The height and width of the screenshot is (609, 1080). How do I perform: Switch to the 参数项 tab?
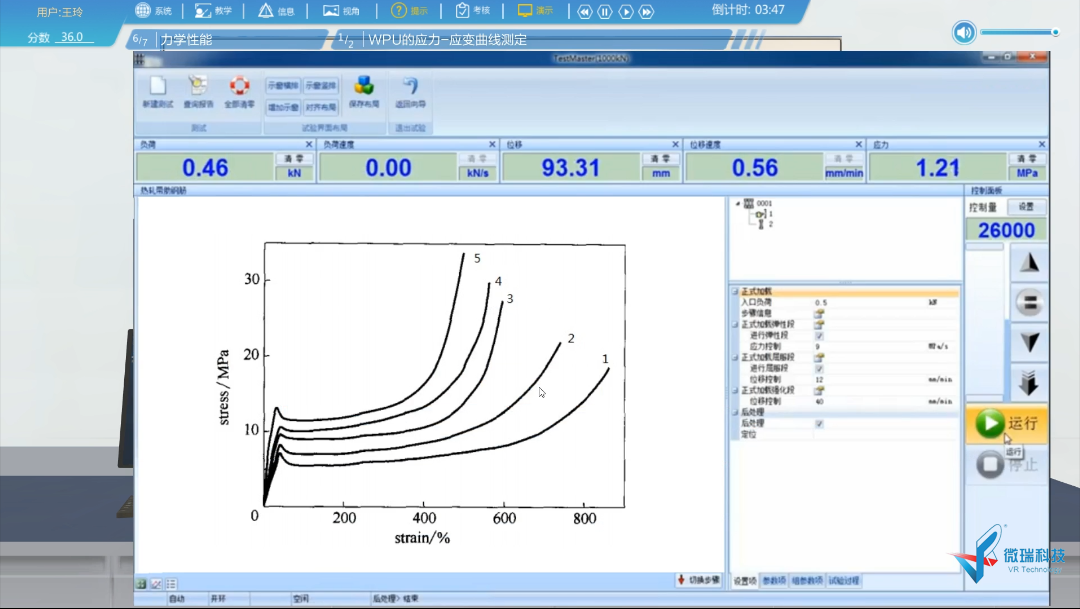tap(774, 581)
